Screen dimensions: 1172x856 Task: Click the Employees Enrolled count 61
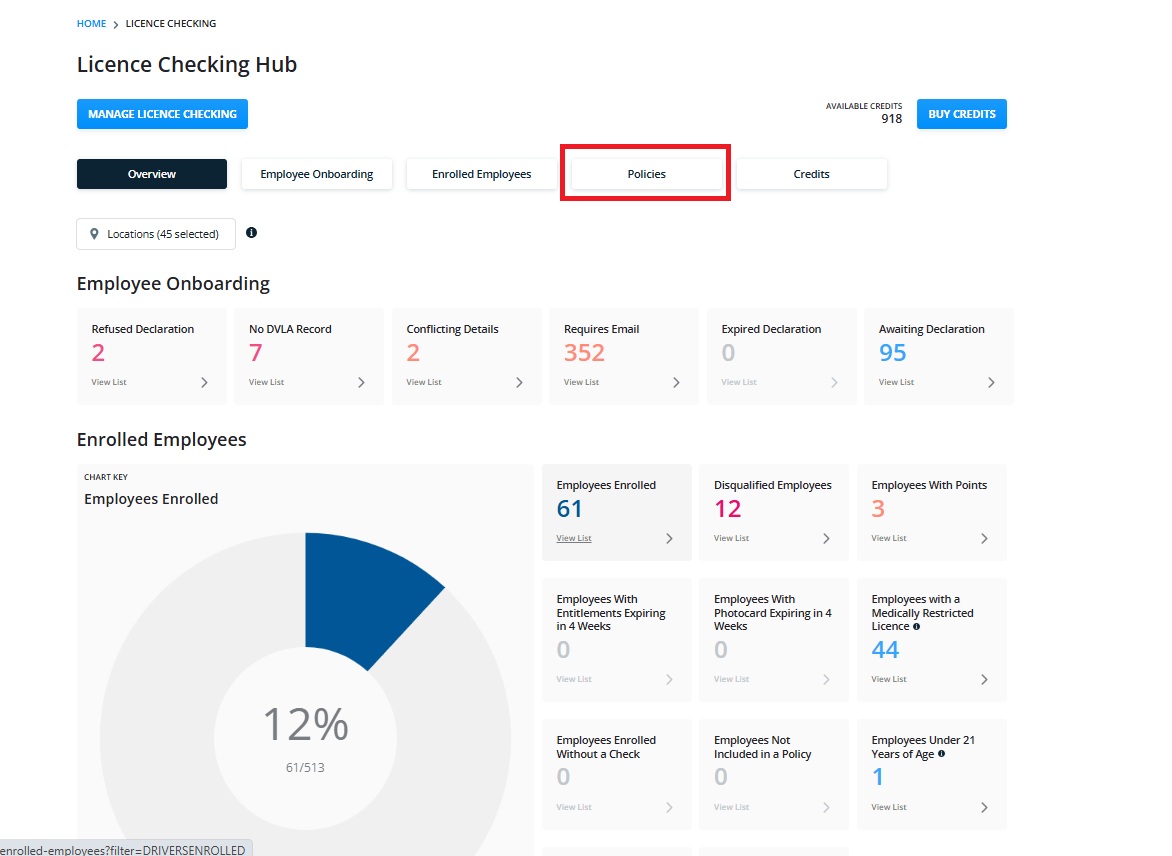click(569, 509)
